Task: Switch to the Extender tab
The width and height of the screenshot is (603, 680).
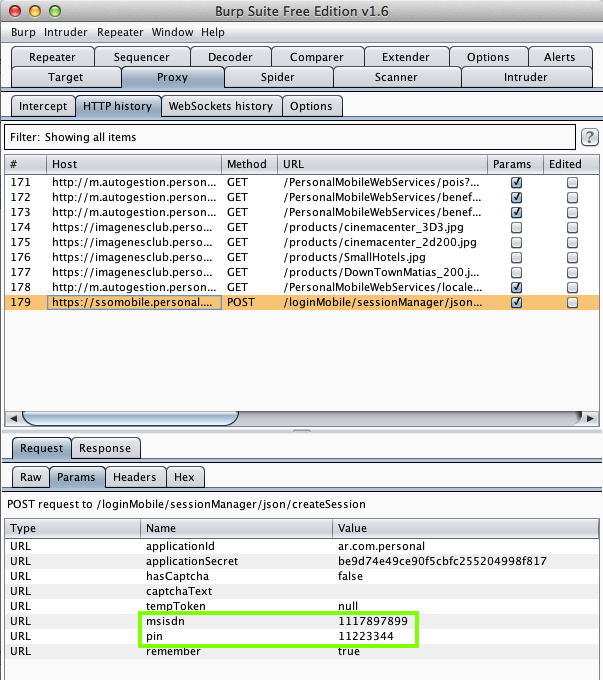Action: [406, 57]
